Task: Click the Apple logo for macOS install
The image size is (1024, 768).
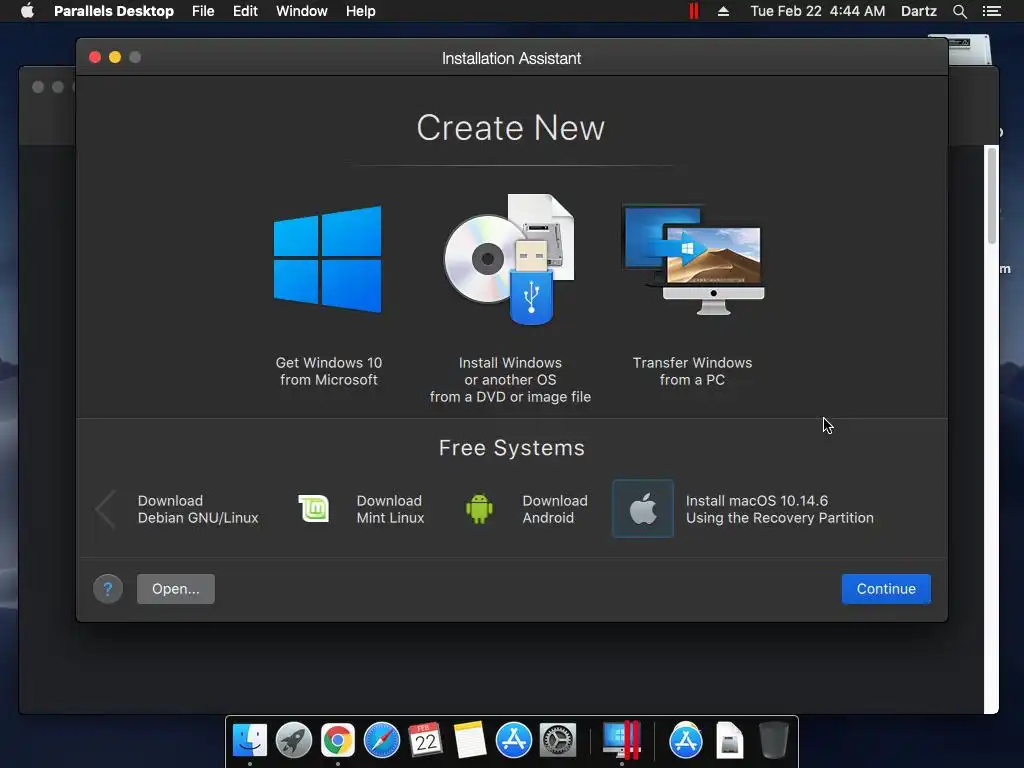Action: (643, 509)
